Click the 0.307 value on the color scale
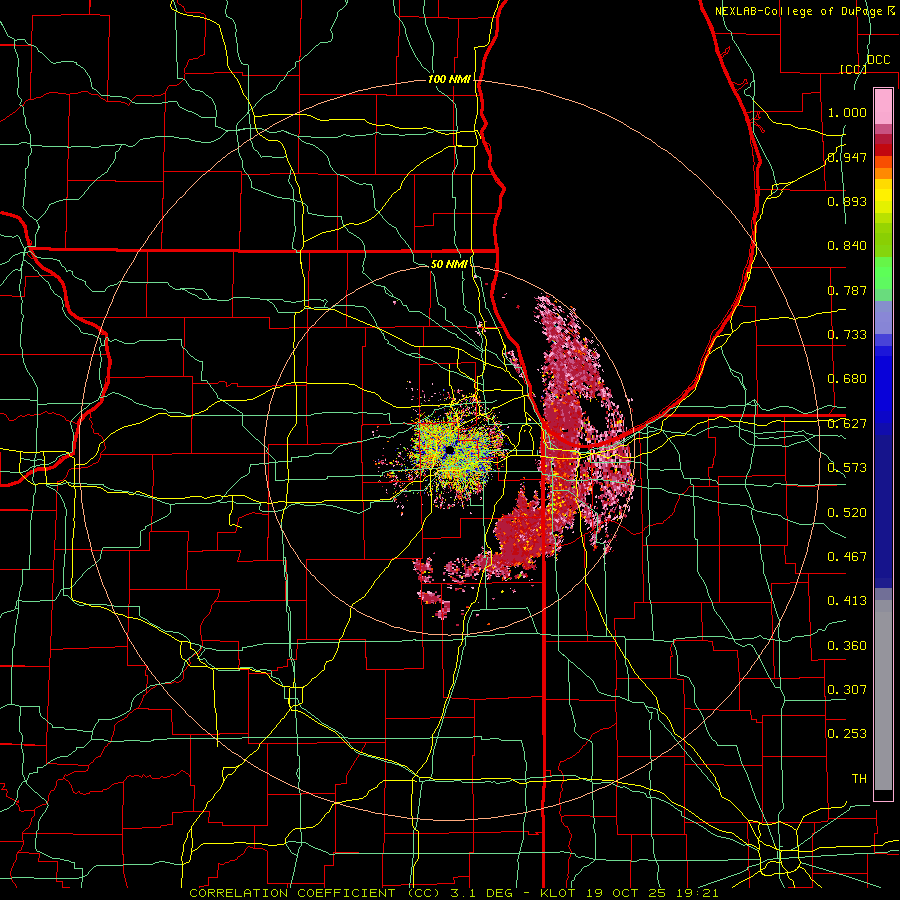 [847, 690]
